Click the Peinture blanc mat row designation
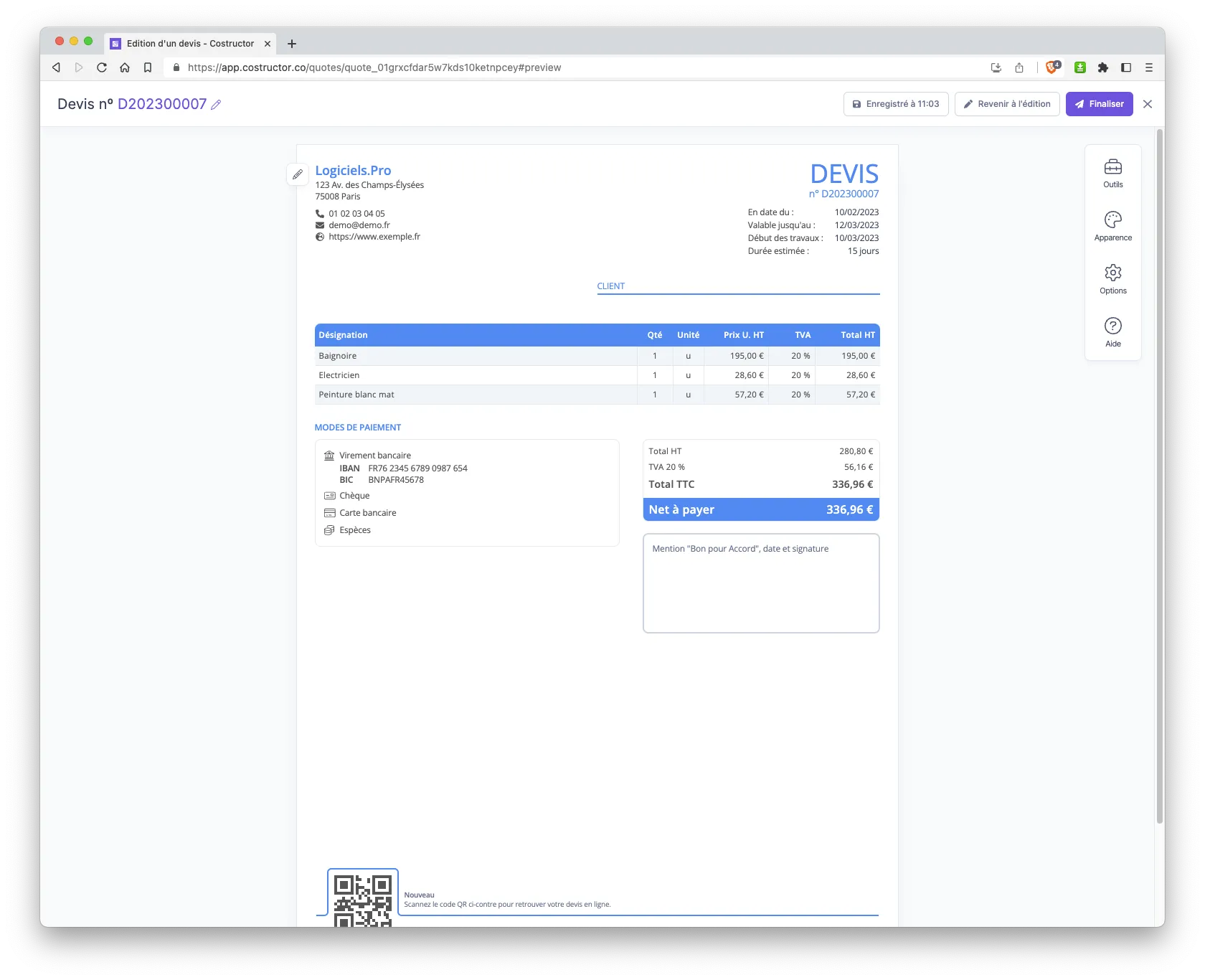Image resolution: width=1205 pixels, height=980 pixels. (356, 395)
